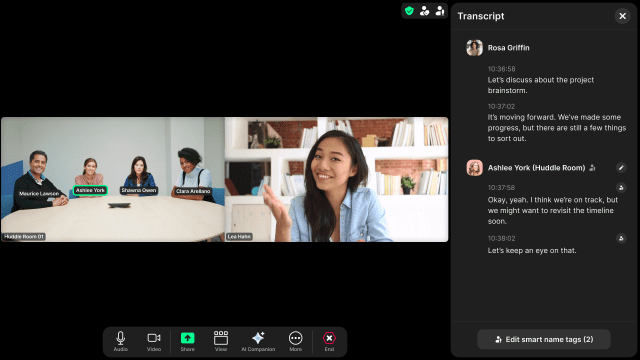
Task: Click the tag icon next to 10:37:58 message
Action: click(x=621, y=188)
